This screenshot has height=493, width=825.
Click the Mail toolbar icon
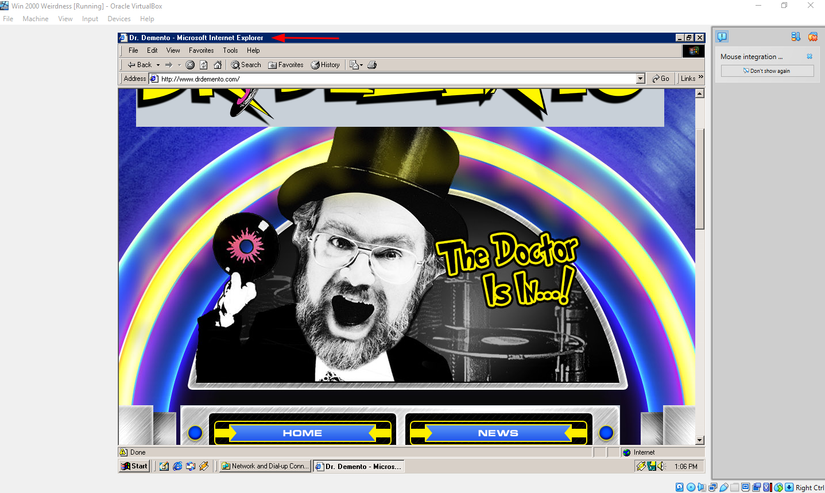(x=356, y=65)
